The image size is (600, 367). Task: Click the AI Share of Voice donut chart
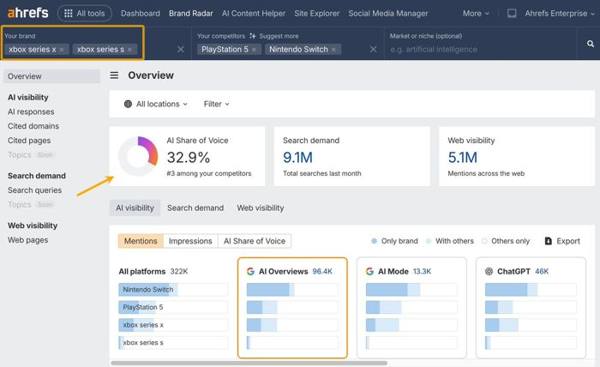point(138,156)
